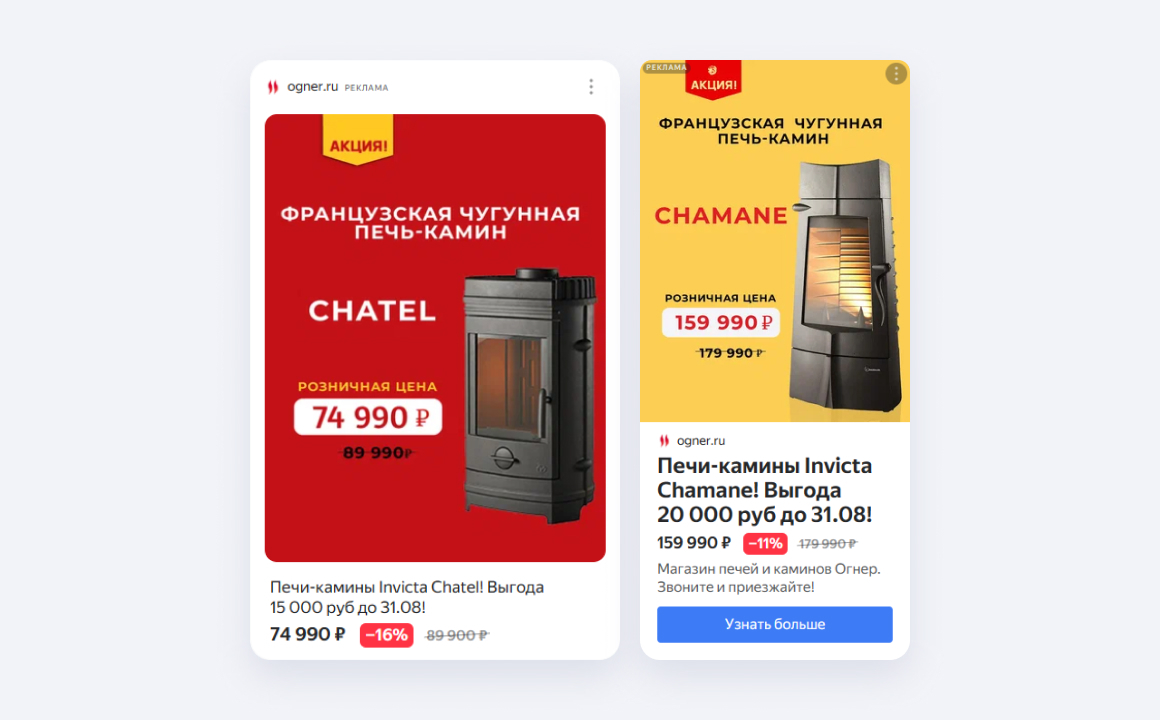Click the 74 990 ₽ price tag on red banner
Viewport: 1160px width, 720px height.
click(368, 417)
